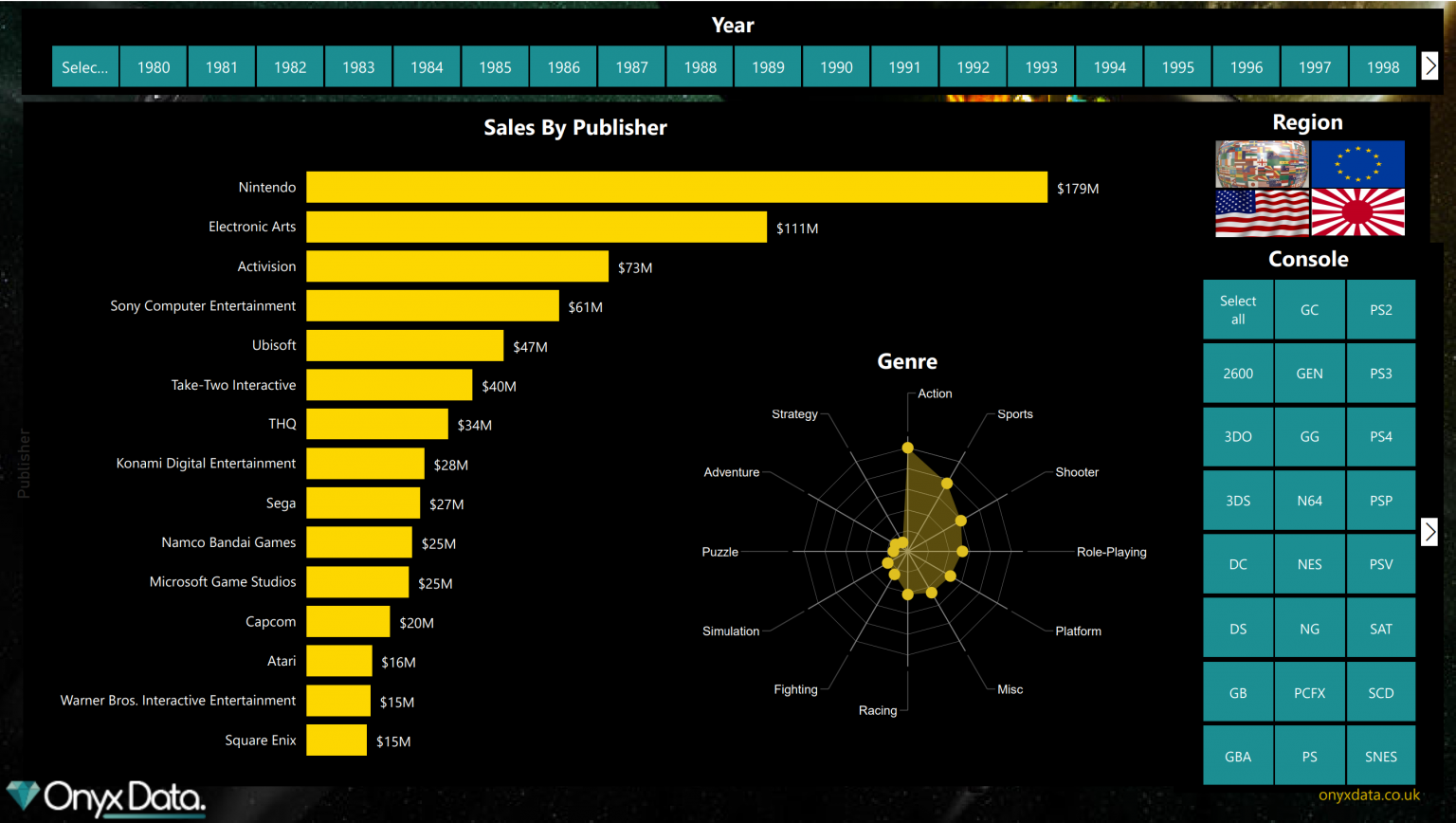Image resolution: width=1456 pixels, height=823 pixels.
Task: Select the Sony Computer Entertainment bar
Action: pos(432,305)
